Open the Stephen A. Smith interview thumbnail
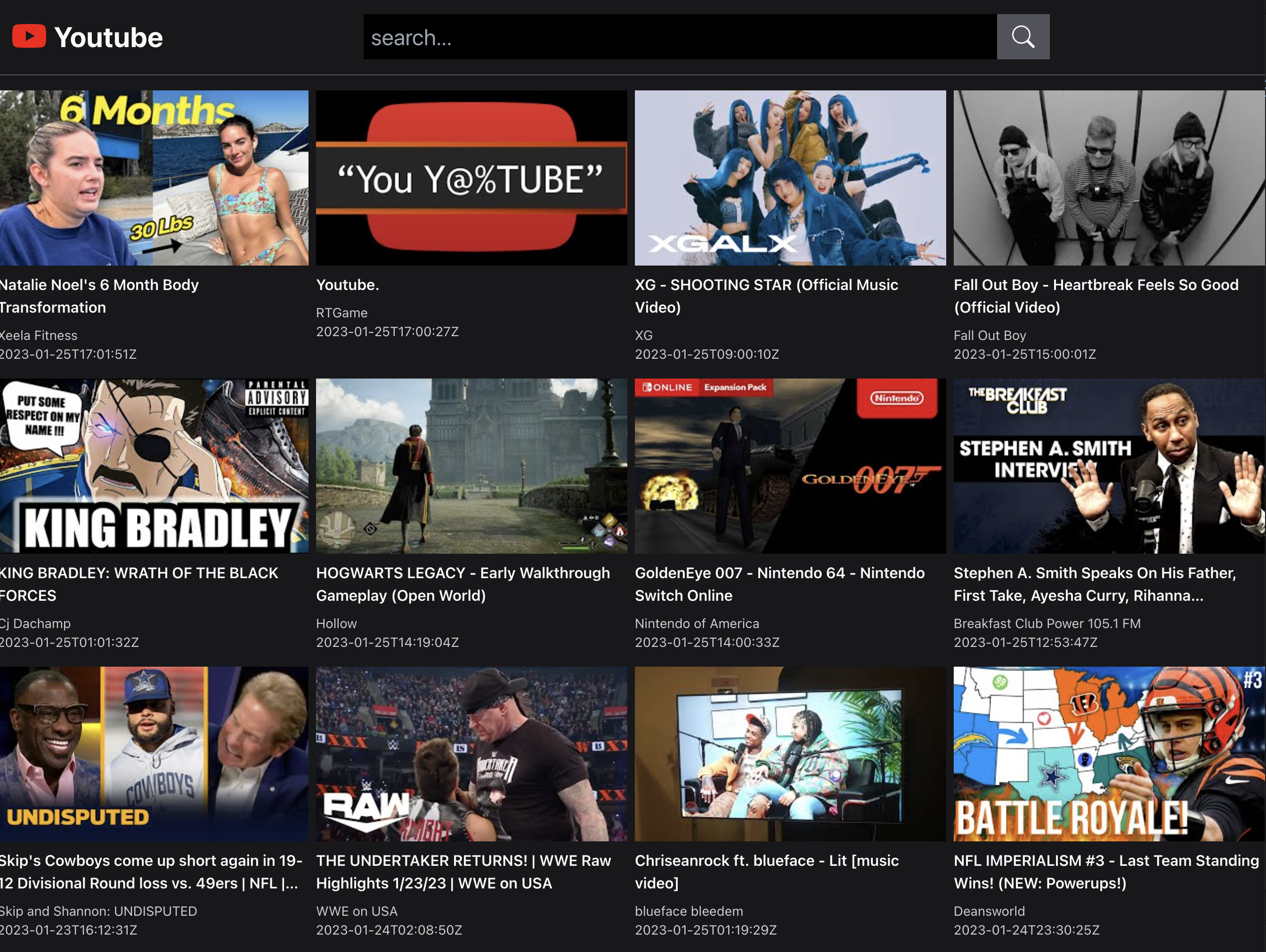 pyautogui.click(x=1109, y=466)
